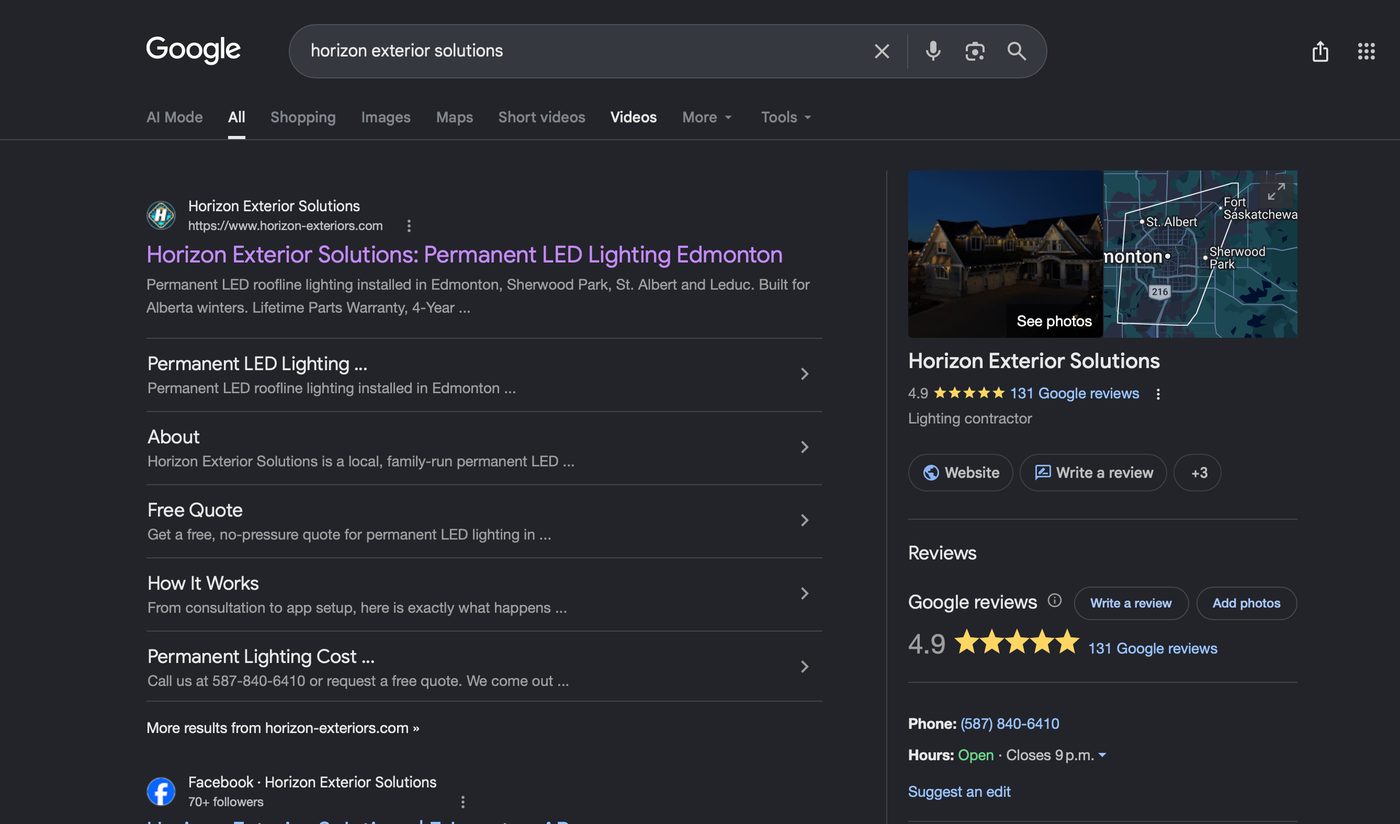Expand the map in the knowledge panel

[1276, 192]
